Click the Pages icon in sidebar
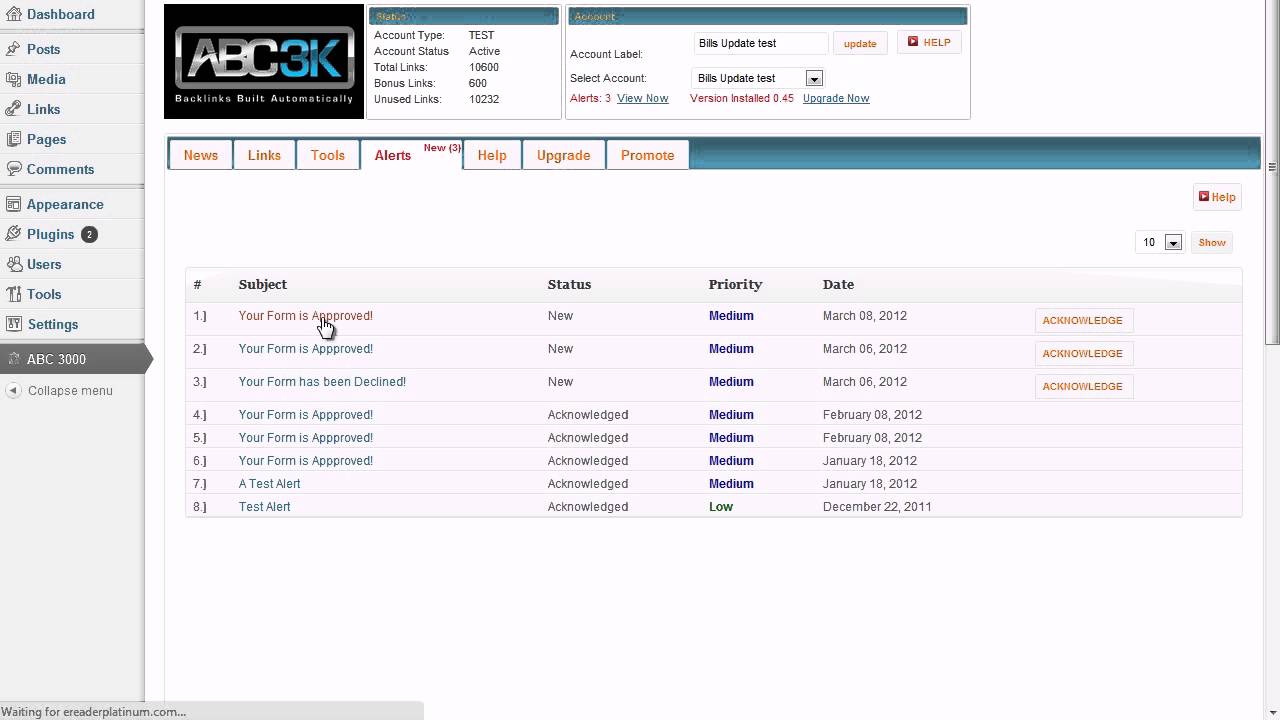 point(13,139)
